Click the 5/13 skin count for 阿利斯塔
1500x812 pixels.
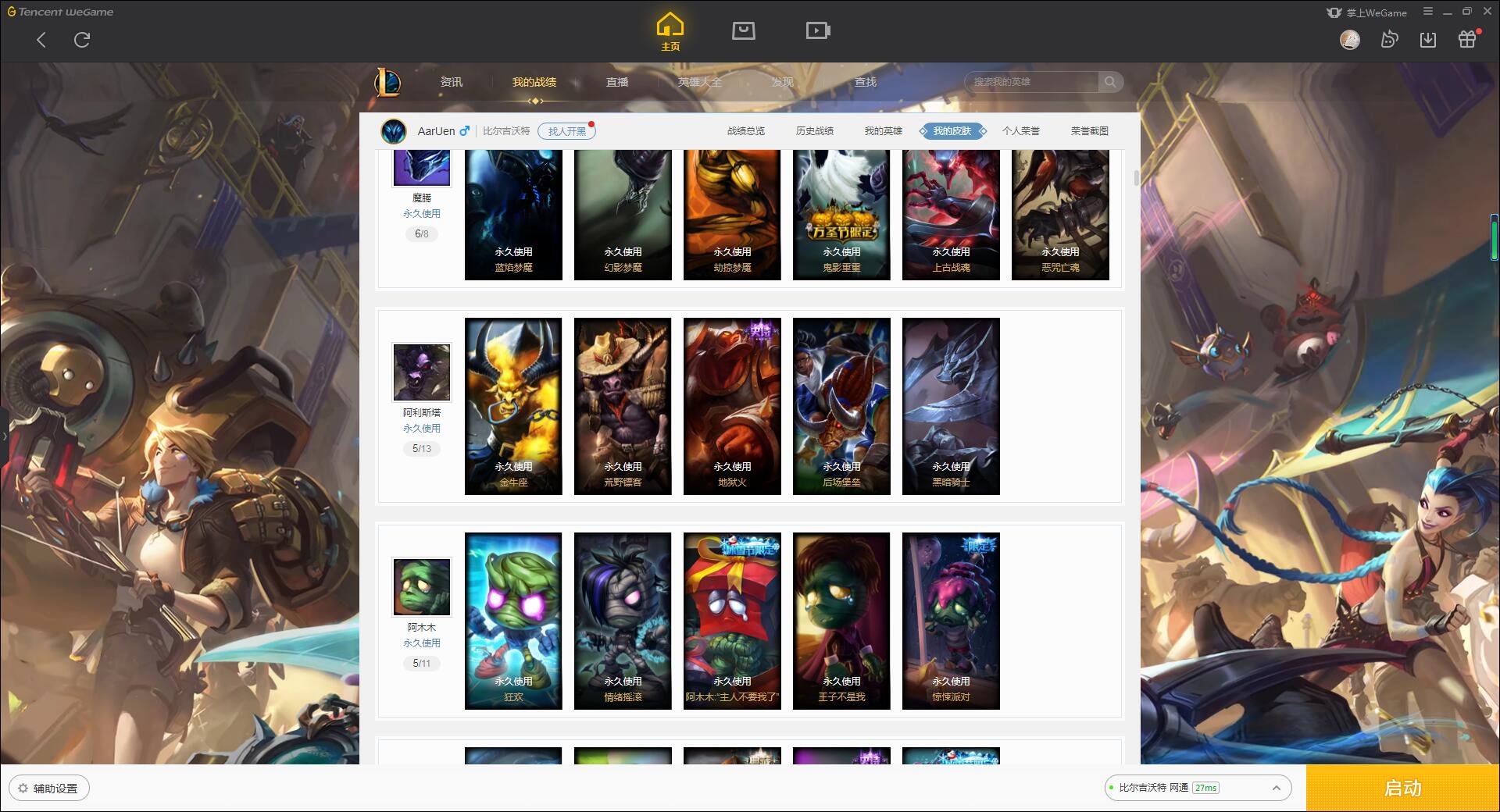pos(422,449)
